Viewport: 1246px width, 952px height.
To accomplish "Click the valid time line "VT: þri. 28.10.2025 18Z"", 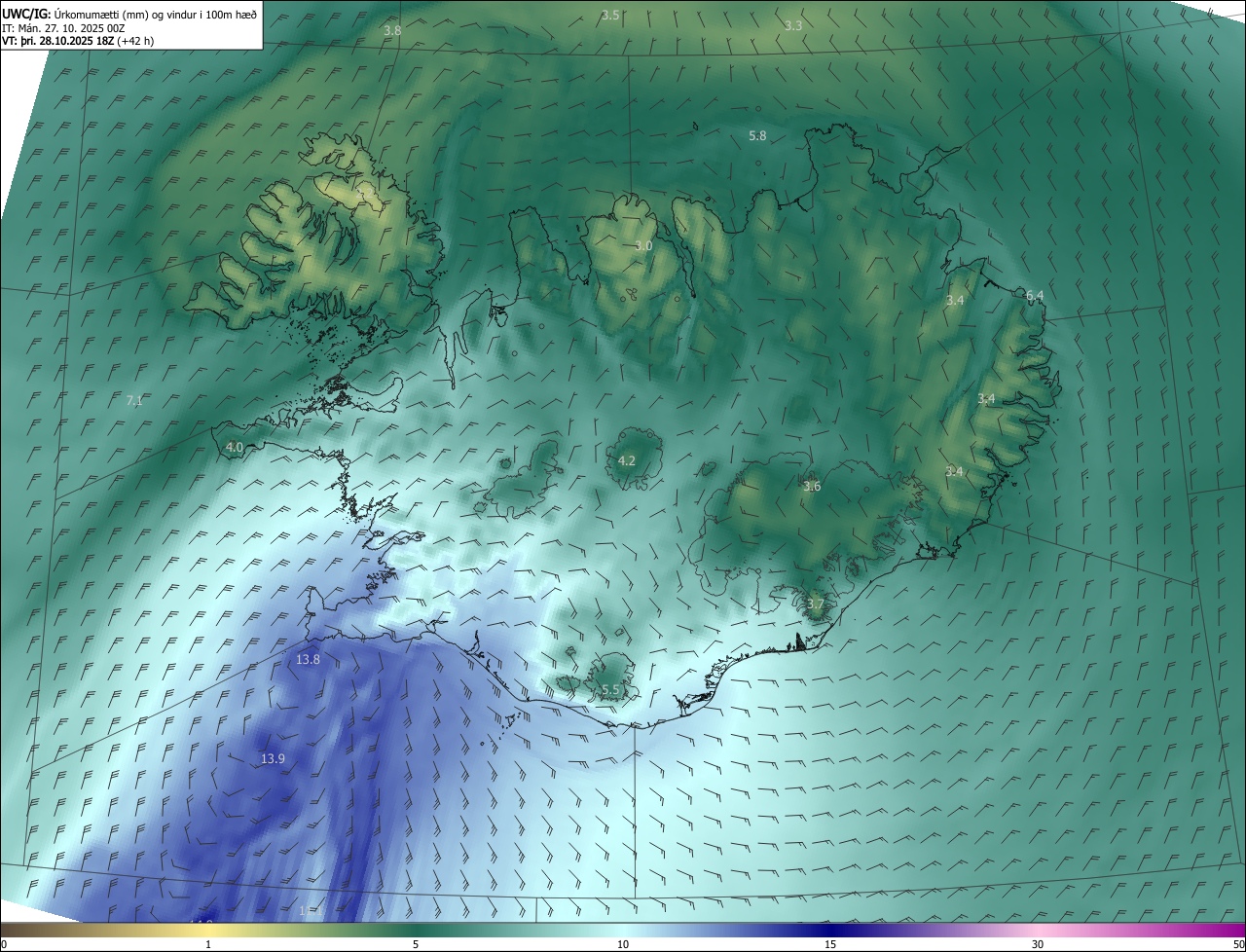I will (x=58, y=41).
